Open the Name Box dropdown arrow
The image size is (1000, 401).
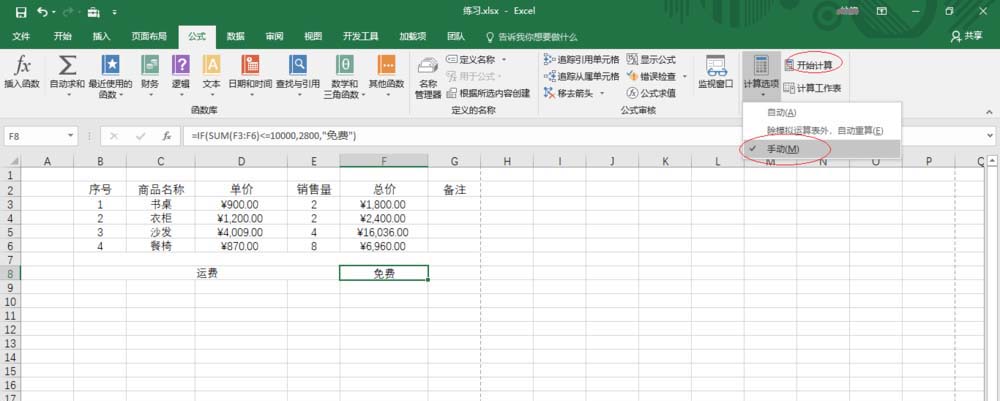point(72,135)
